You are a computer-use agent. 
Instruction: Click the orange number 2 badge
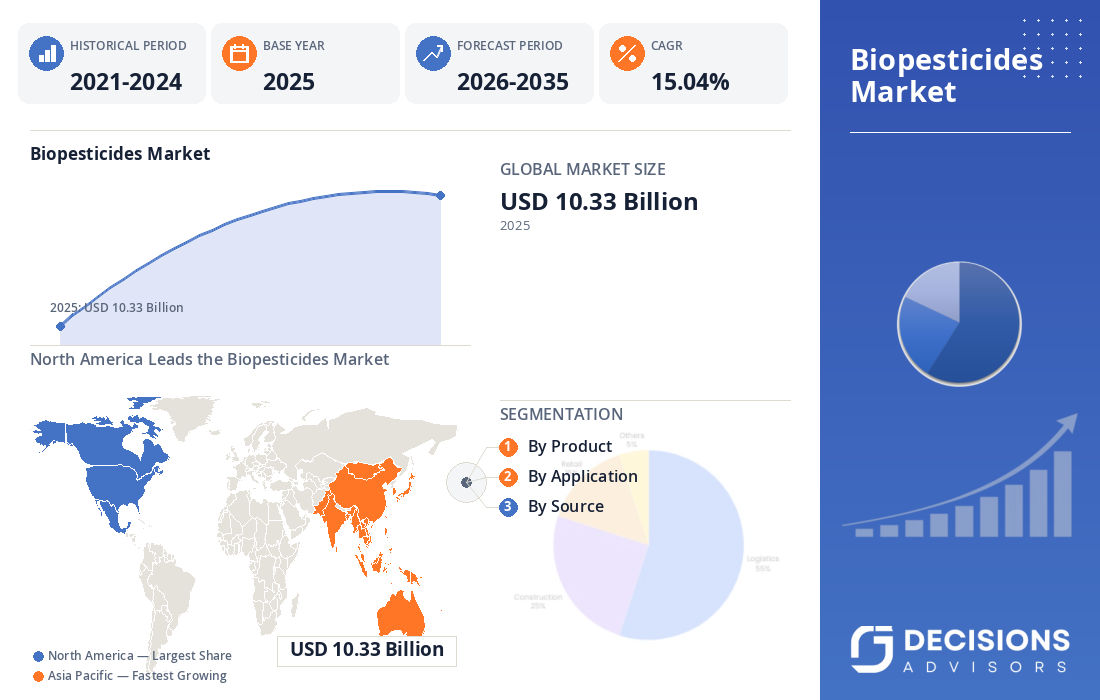(509, 477)
